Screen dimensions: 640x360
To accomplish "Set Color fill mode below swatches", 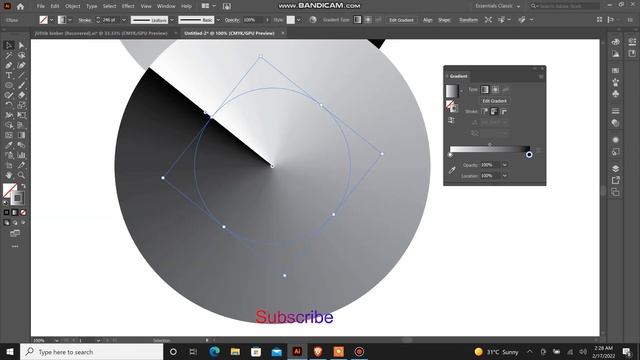I will click(x=6, y=213).
